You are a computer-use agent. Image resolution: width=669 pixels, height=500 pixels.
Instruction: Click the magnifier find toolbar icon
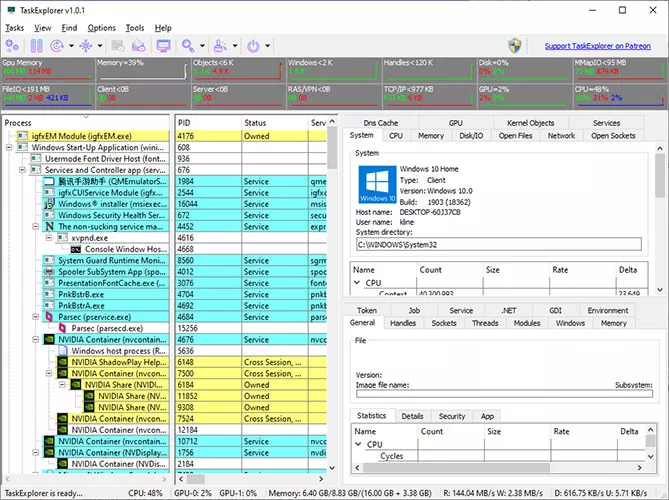(188, 46)
